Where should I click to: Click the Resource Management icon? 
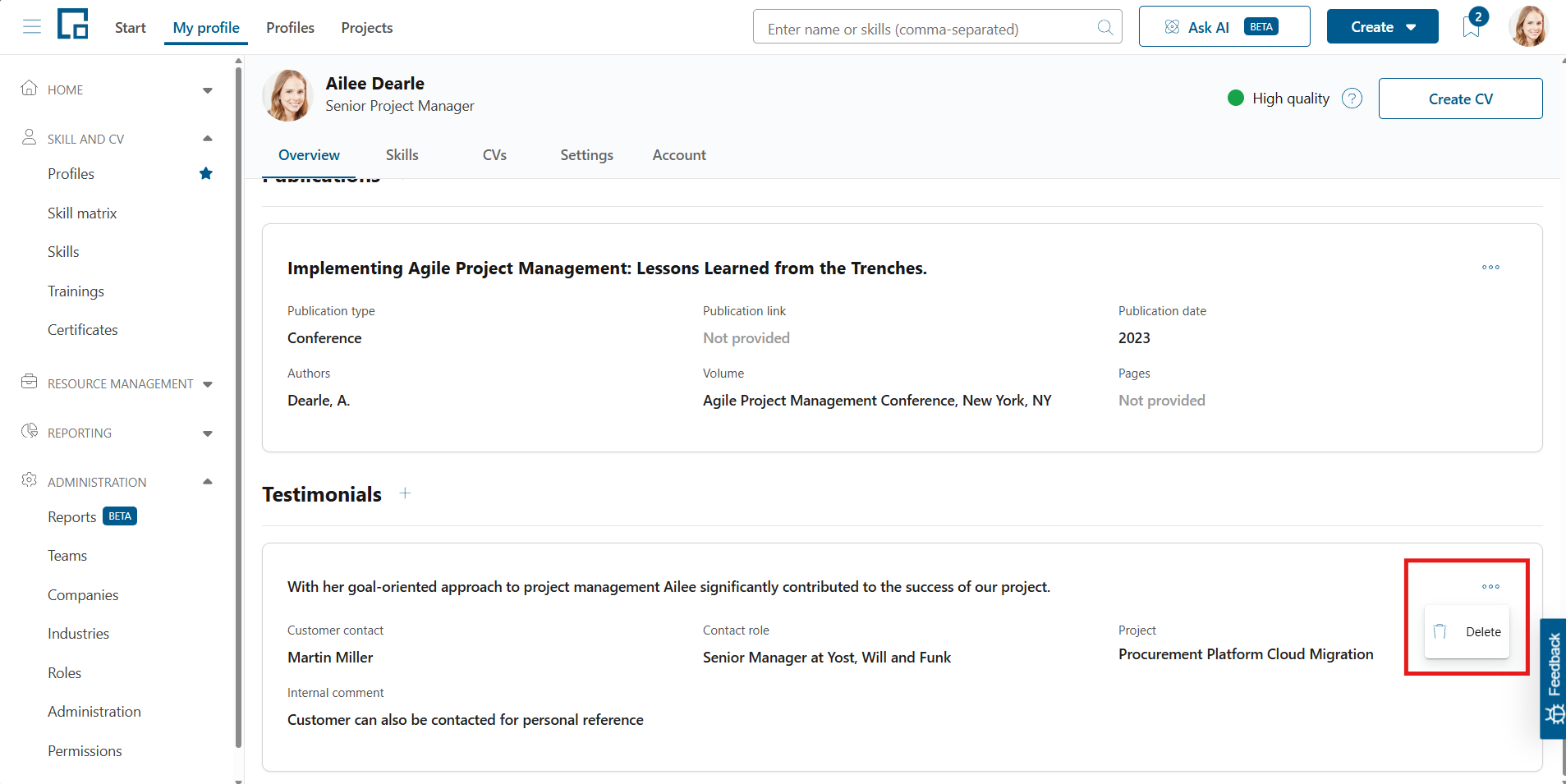pyautogui.click(x=30, y=382)
